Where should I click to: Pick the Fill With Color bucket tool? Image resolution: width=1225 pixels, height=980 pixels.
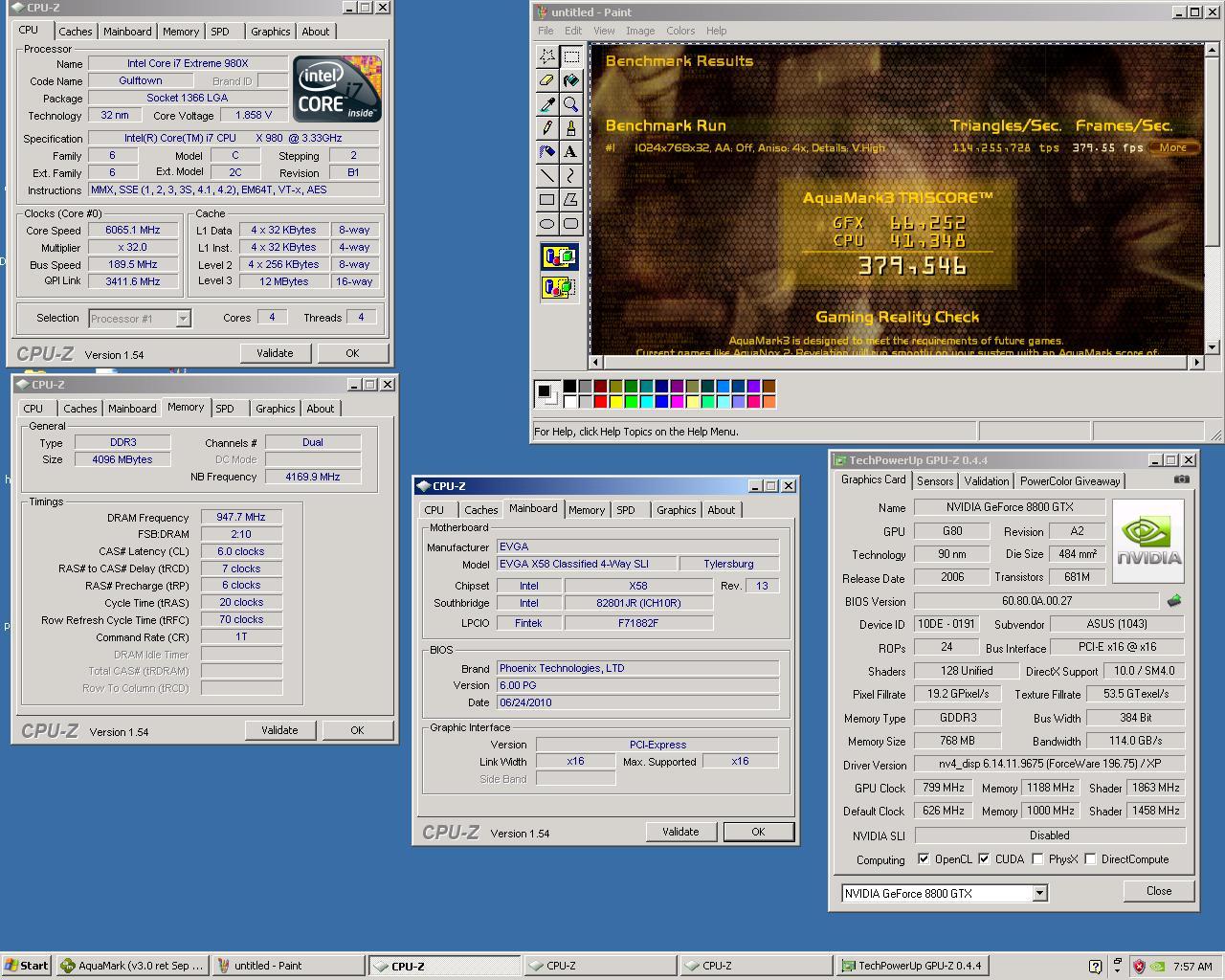(x=571, y=80)
